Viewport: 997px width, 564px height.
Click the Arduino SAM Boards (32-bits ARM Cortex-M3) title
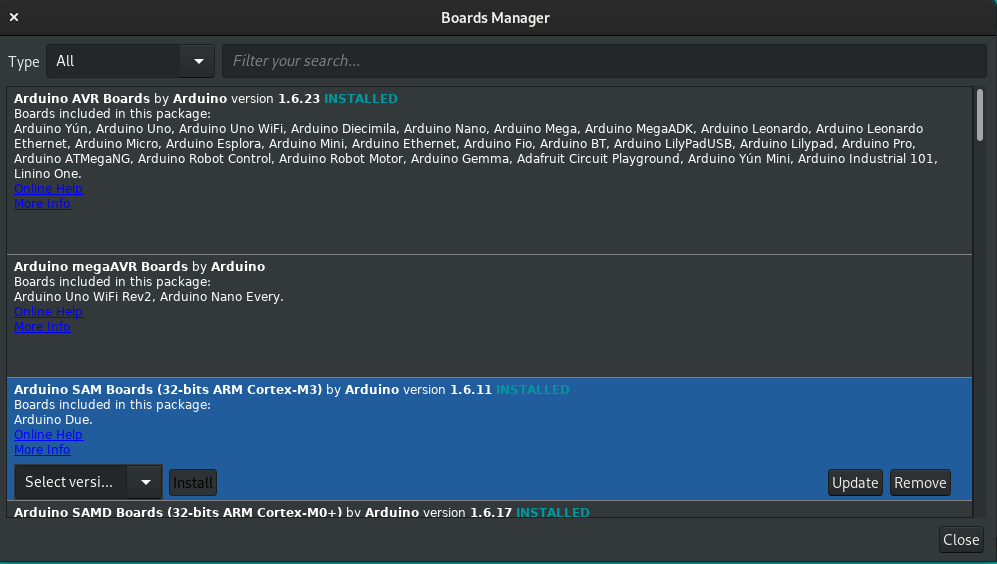(x=168, y=390)
